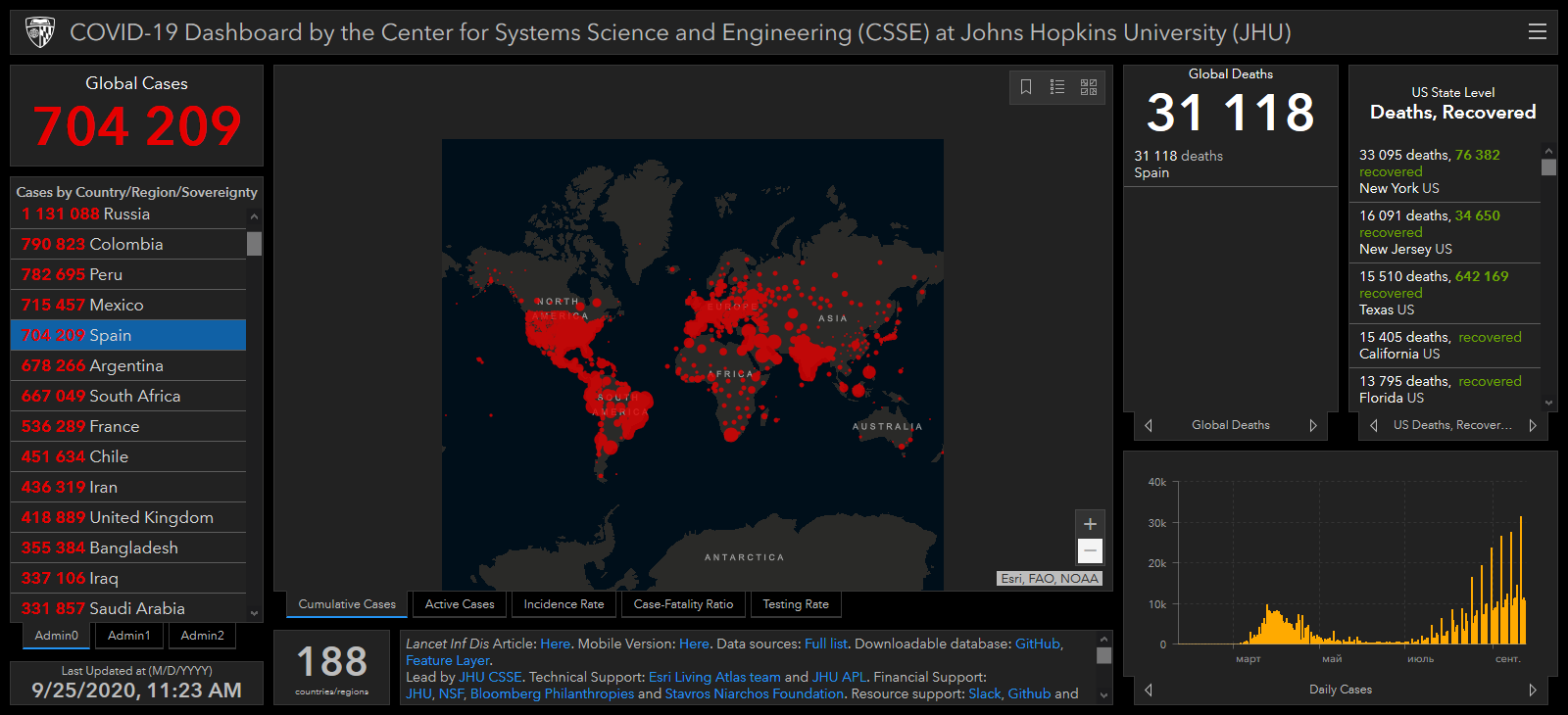Open the Bloomberg Philanthropies link
This screenshot has width=1568, height=715.
click(x=552, y=693)
